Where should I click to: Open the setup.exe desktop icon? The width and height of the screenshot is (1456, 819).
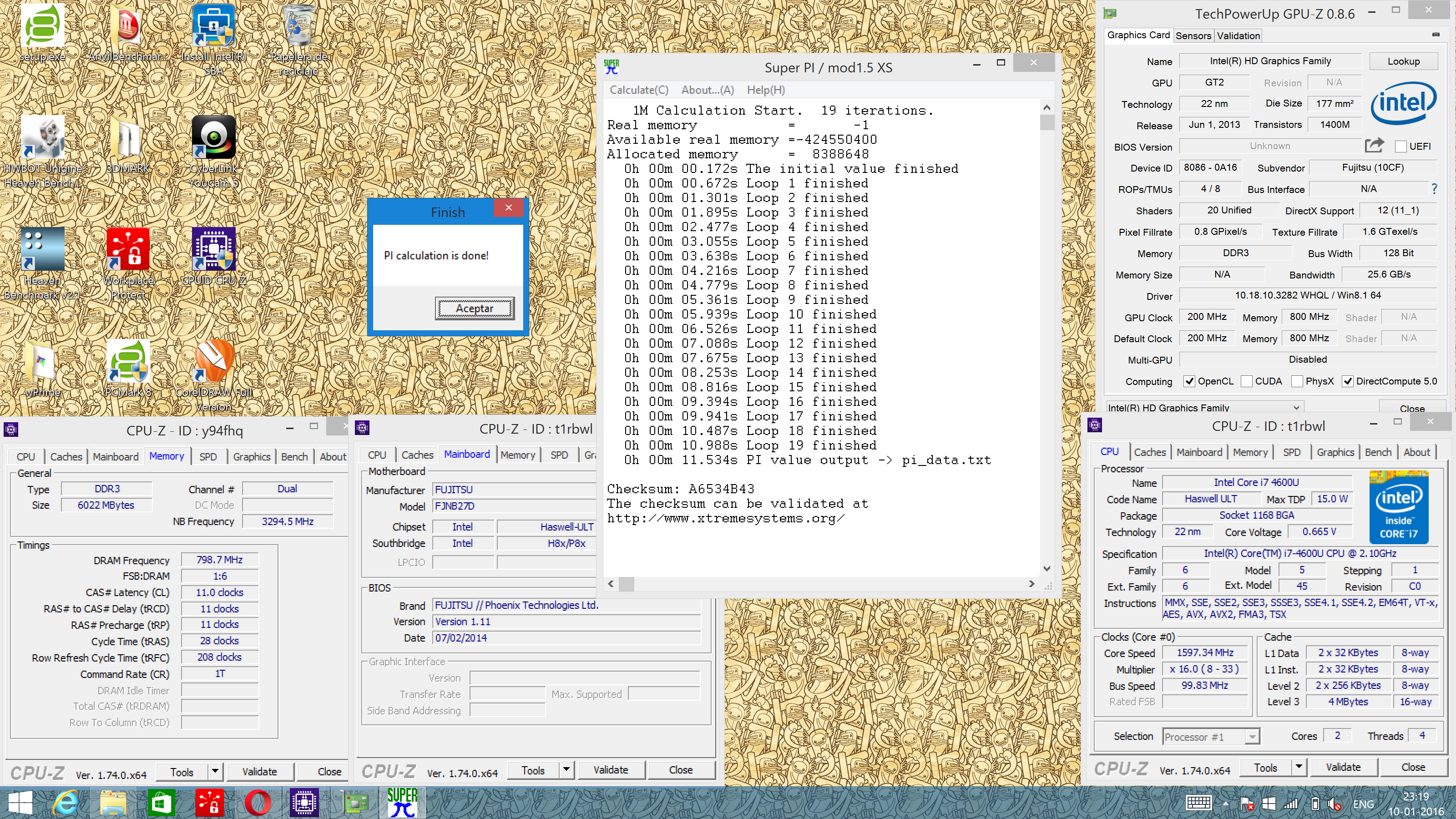click(42, 33)
